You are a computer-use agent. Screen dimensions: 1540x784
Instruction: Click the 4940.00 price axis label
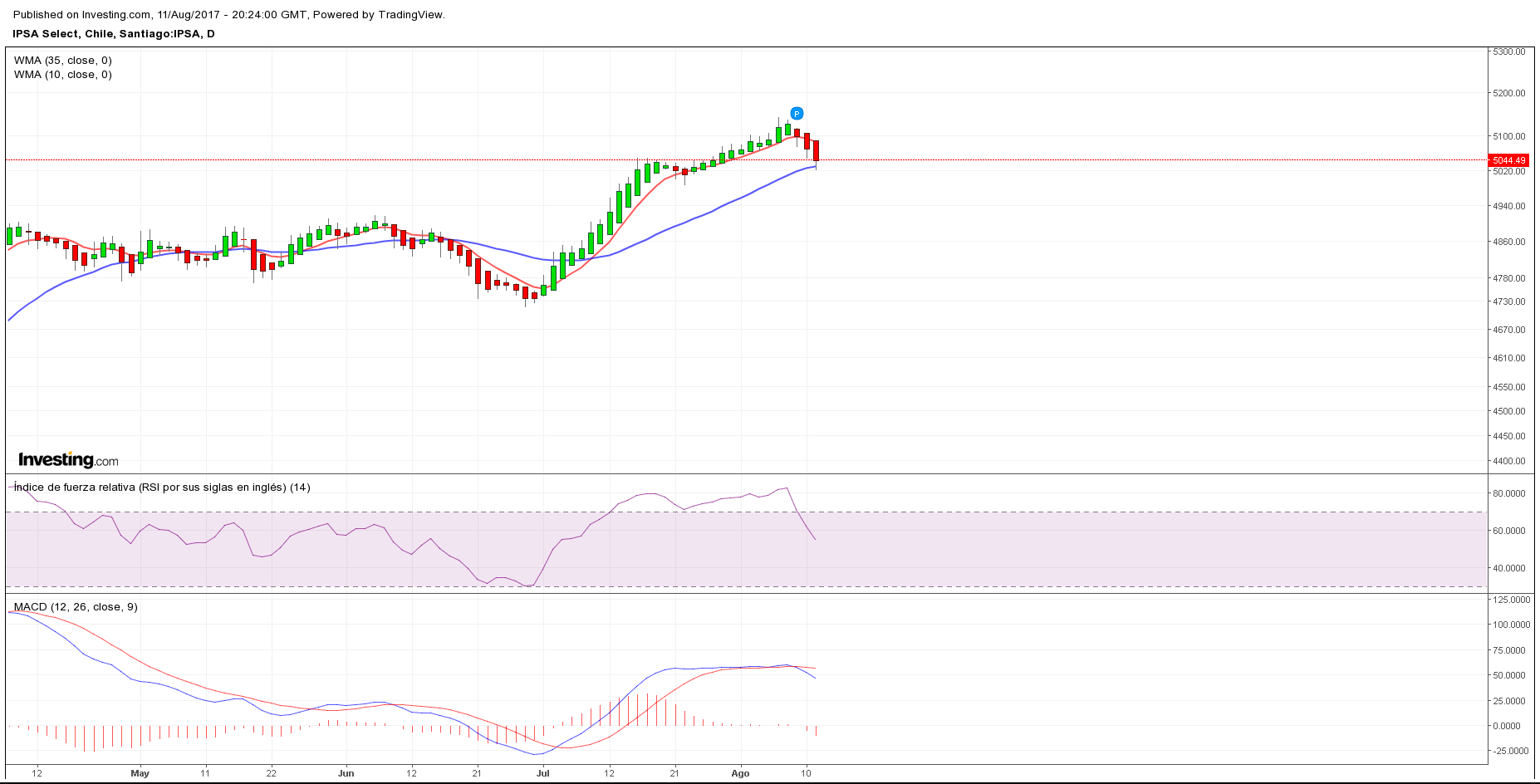tap(1509, 206)
